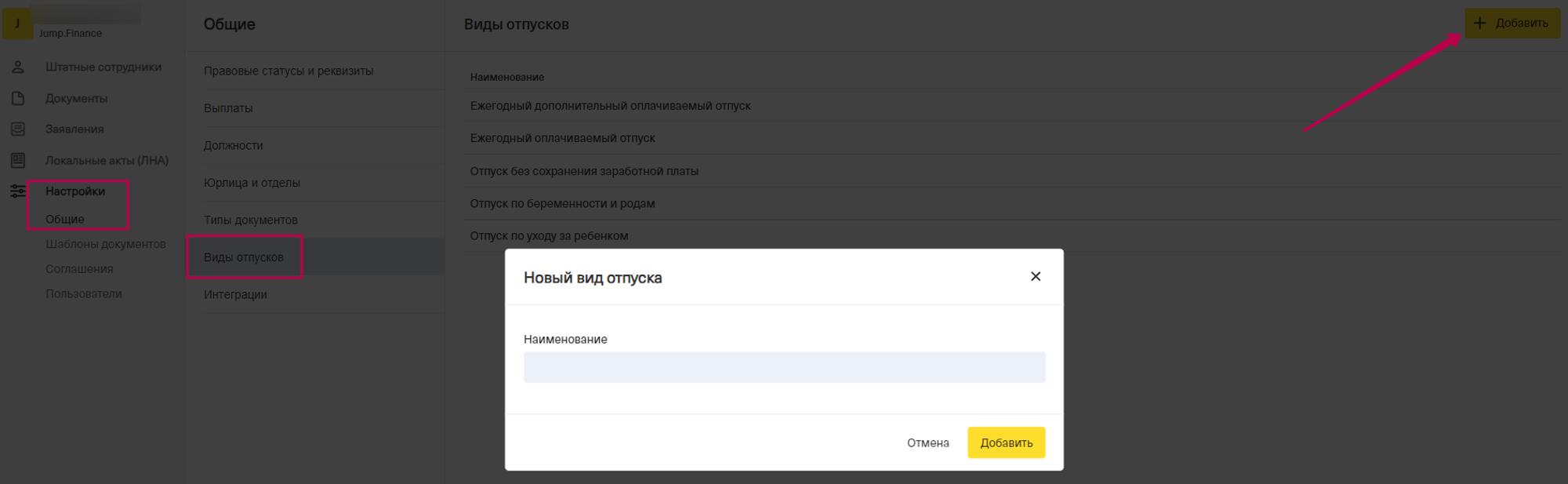Click into the Наименование text field
This screenshot has height=484, width=1568.
[x=784, y=367]
